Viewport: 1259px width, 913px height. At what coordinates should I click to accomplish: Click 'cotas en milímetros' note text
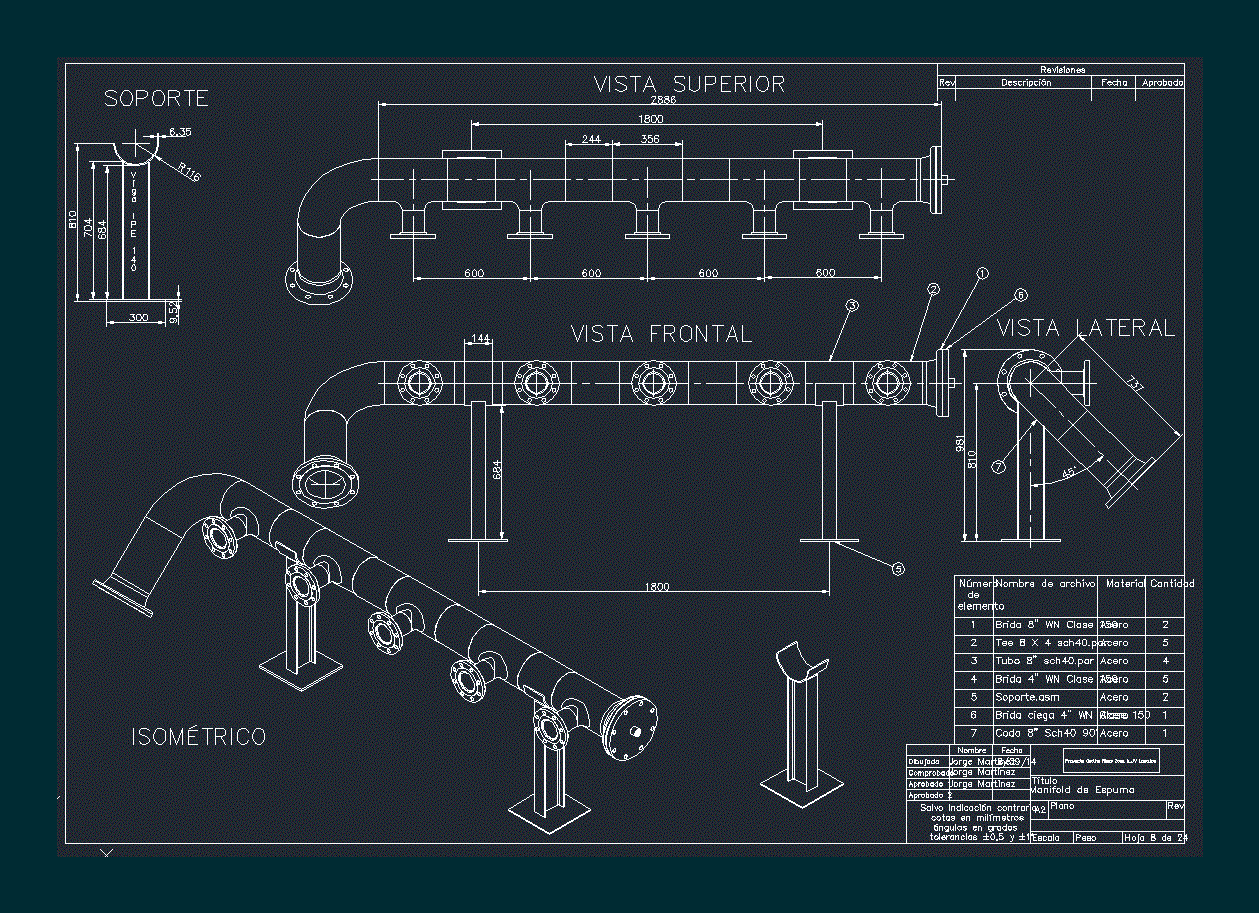[976, 818]
